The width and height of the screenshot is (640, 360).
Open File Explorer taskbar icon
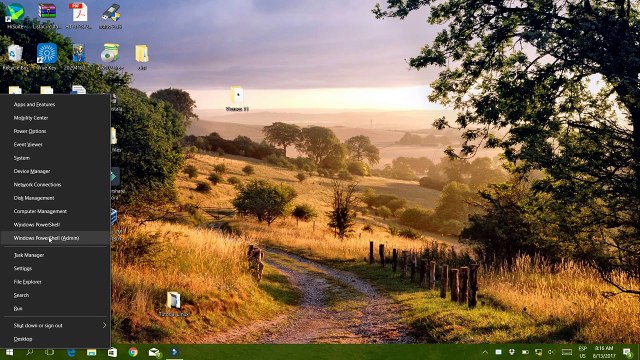pos(91,352)
